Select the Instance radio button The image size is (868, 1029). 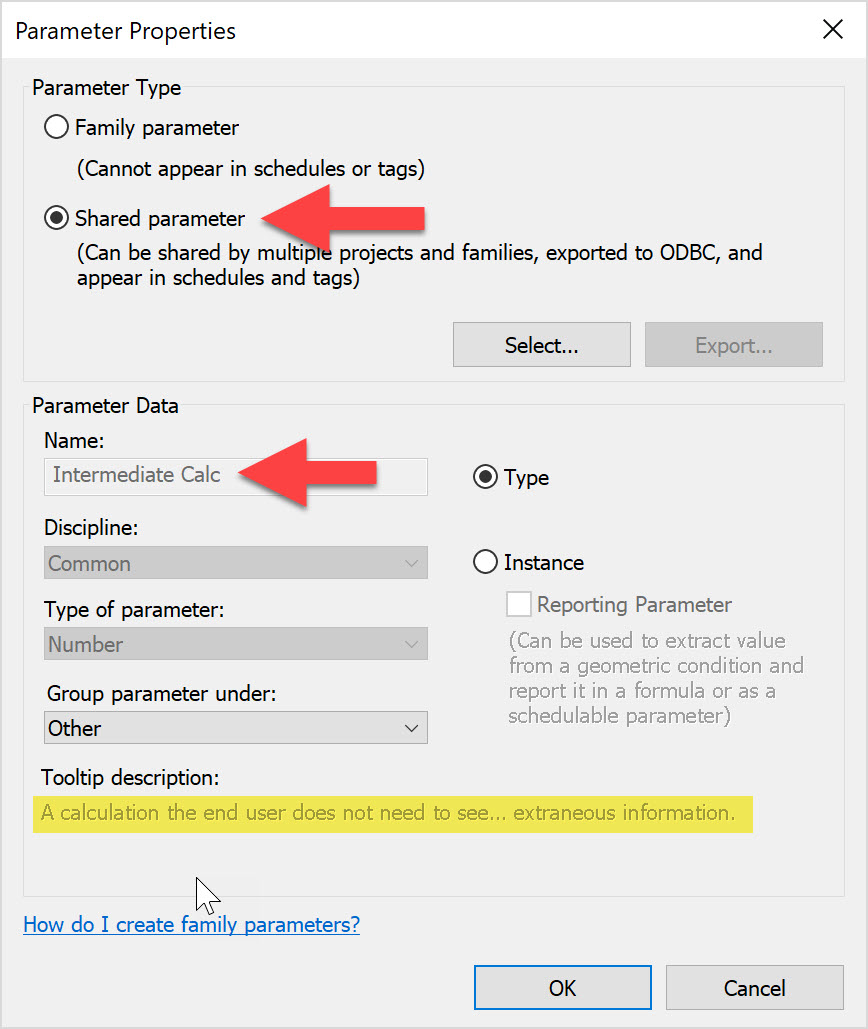[485, 562]
